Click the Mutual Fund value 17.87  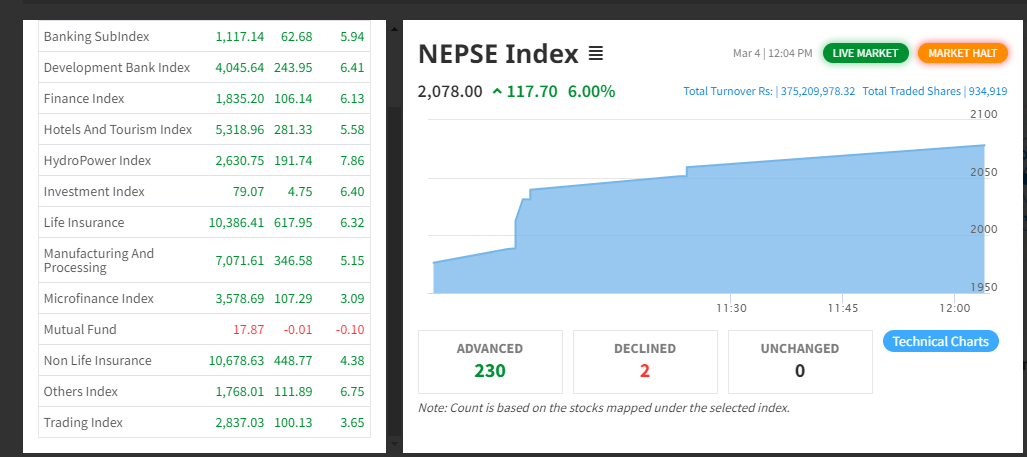click(x=249, y=329)
